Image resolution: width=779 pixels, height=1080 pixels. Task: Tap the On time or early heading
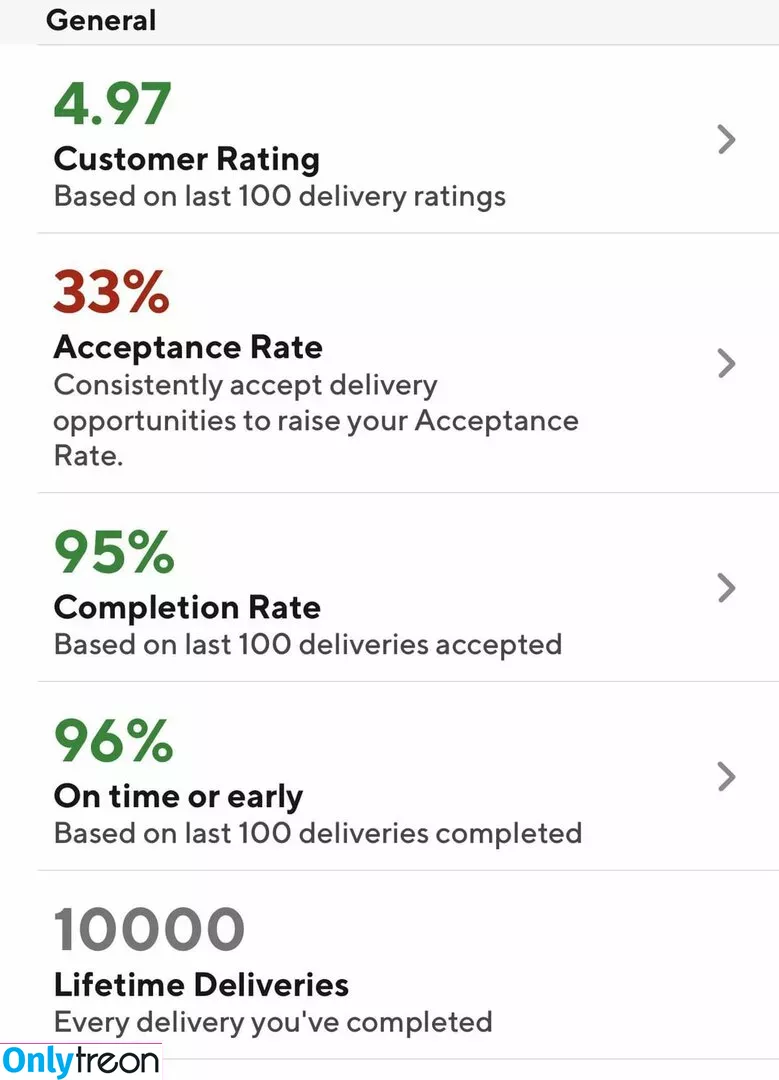(x=178, y=797)
